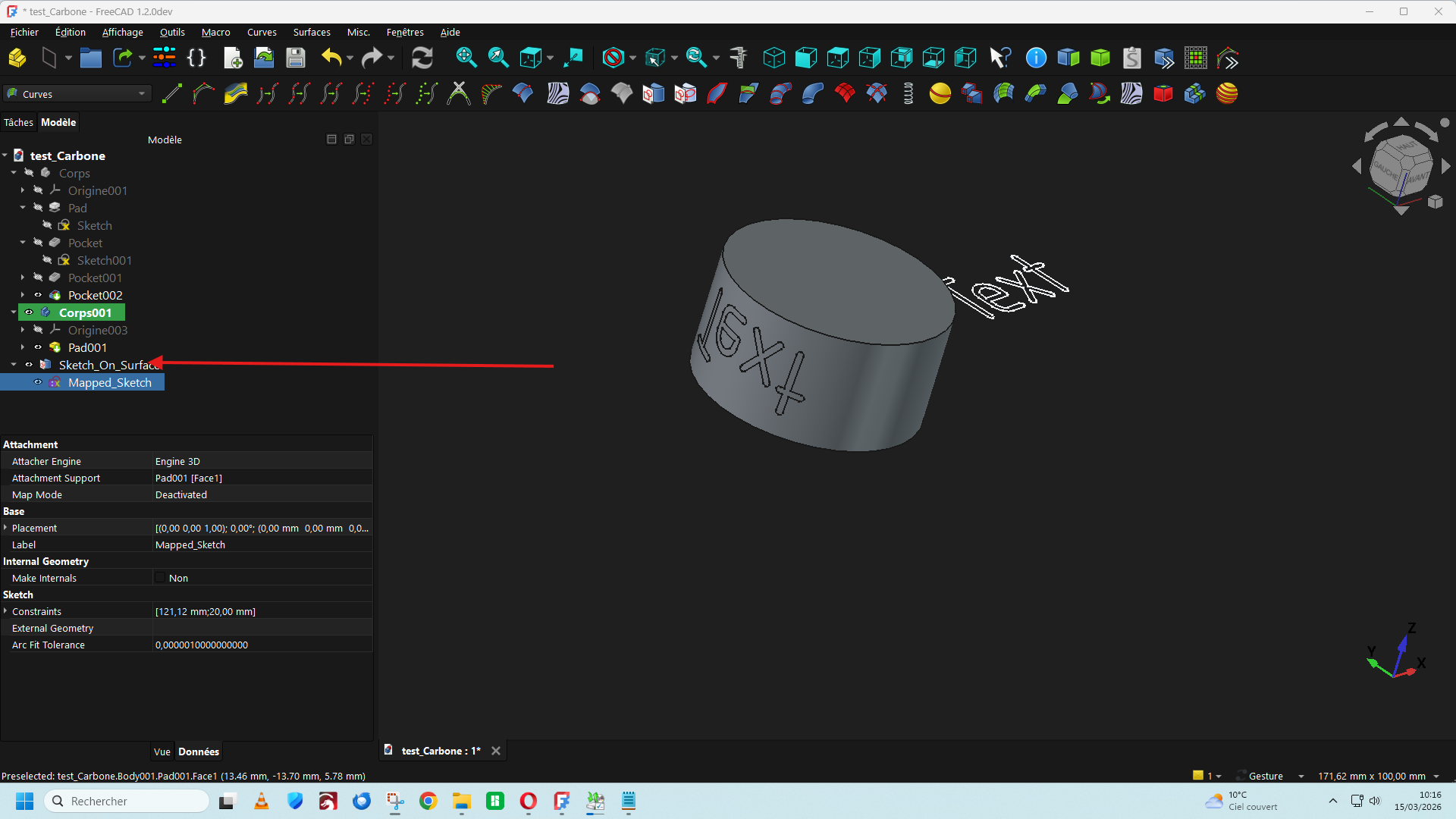Click the Fit all zoom icon
Image resolution: width=1456 pixels, height=819 pixels.
[466, 58]
